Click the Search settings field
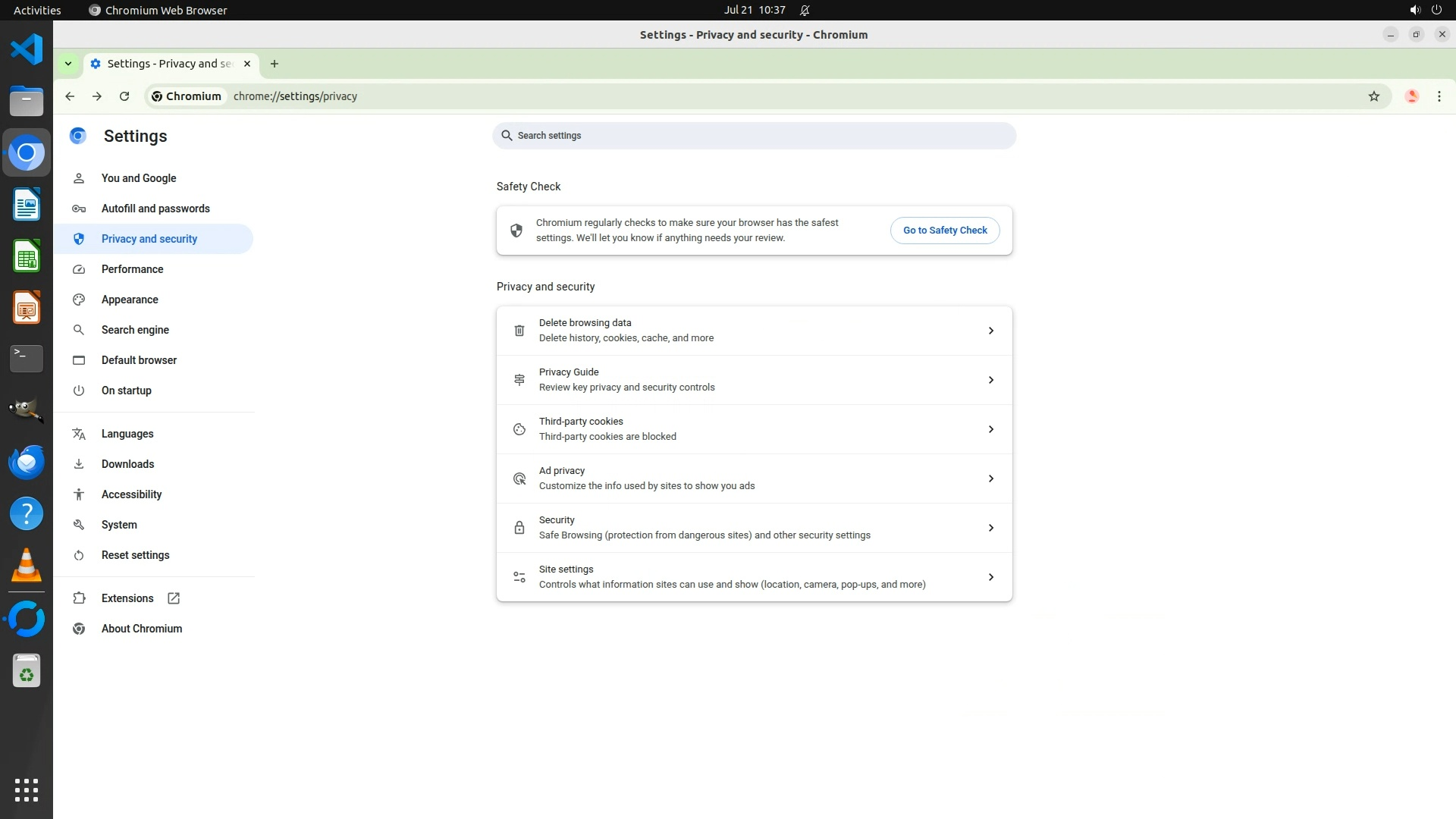Image resolution: width=1456 pixels, height=819 pixels. click(753, 136)
